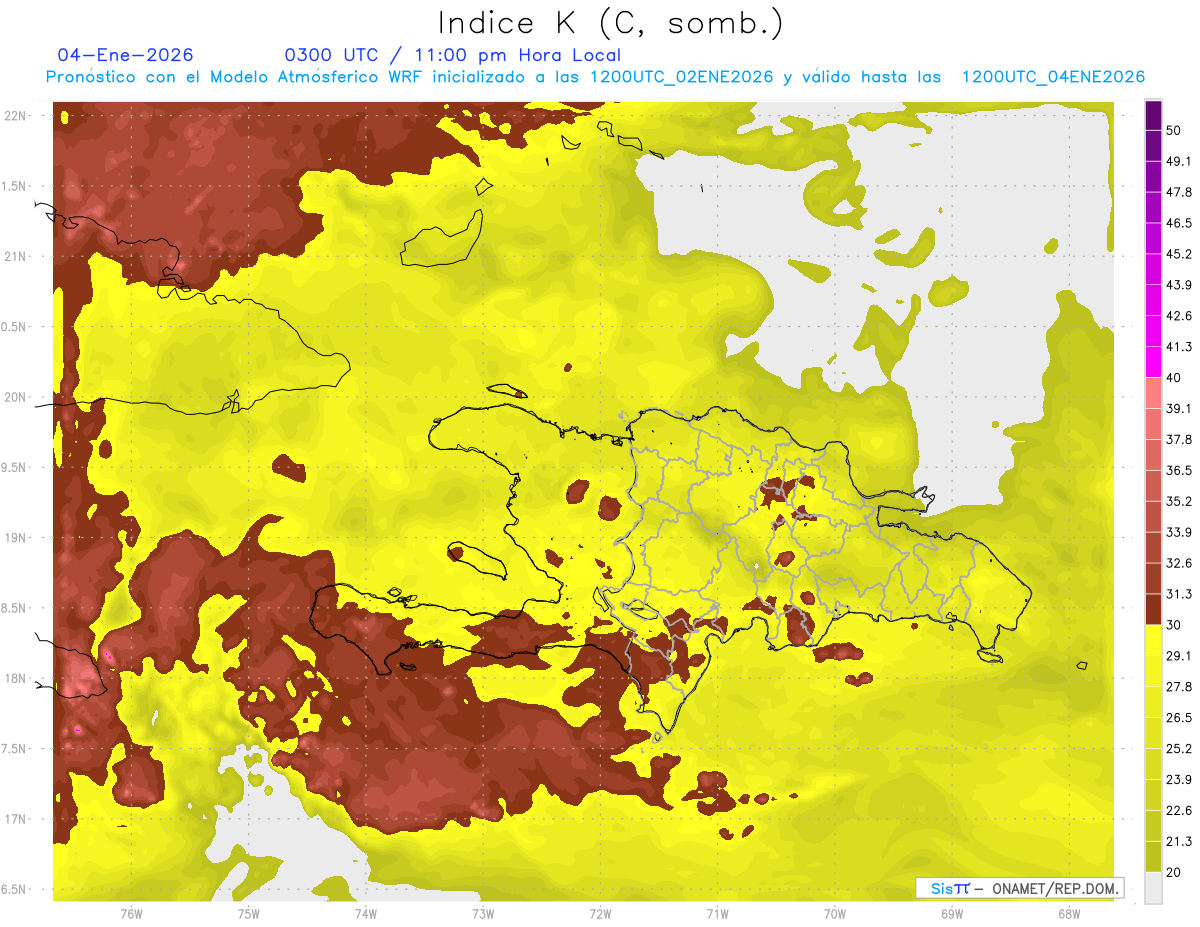Image resolution: width=1200 pixels, height=927 pixels.
Task: Click the "50" value on the color scale
Action: [x=1175, y=131]
